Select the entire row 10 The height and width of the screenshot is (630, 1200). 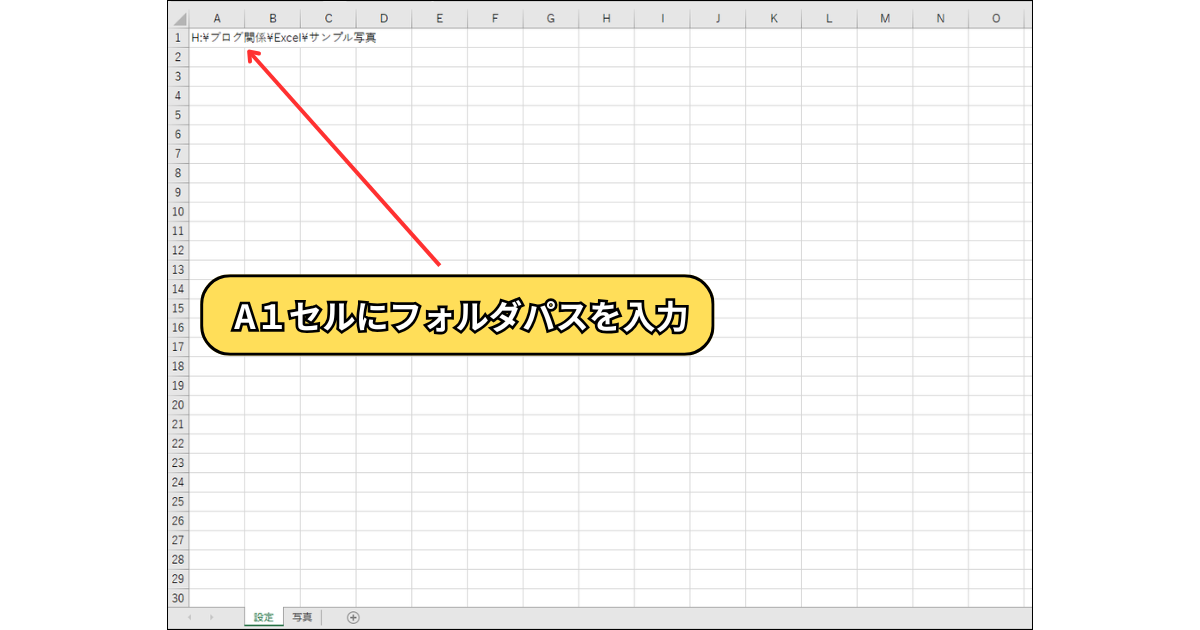point(178,212)
